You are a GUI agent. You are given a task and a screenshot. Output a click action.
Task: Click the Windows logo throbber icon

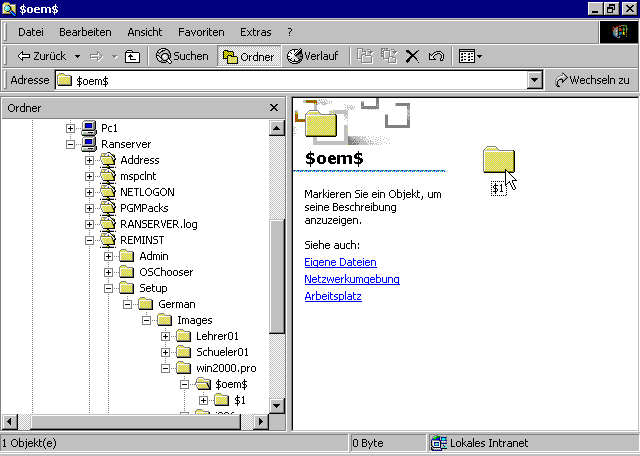tap(619, 32)
